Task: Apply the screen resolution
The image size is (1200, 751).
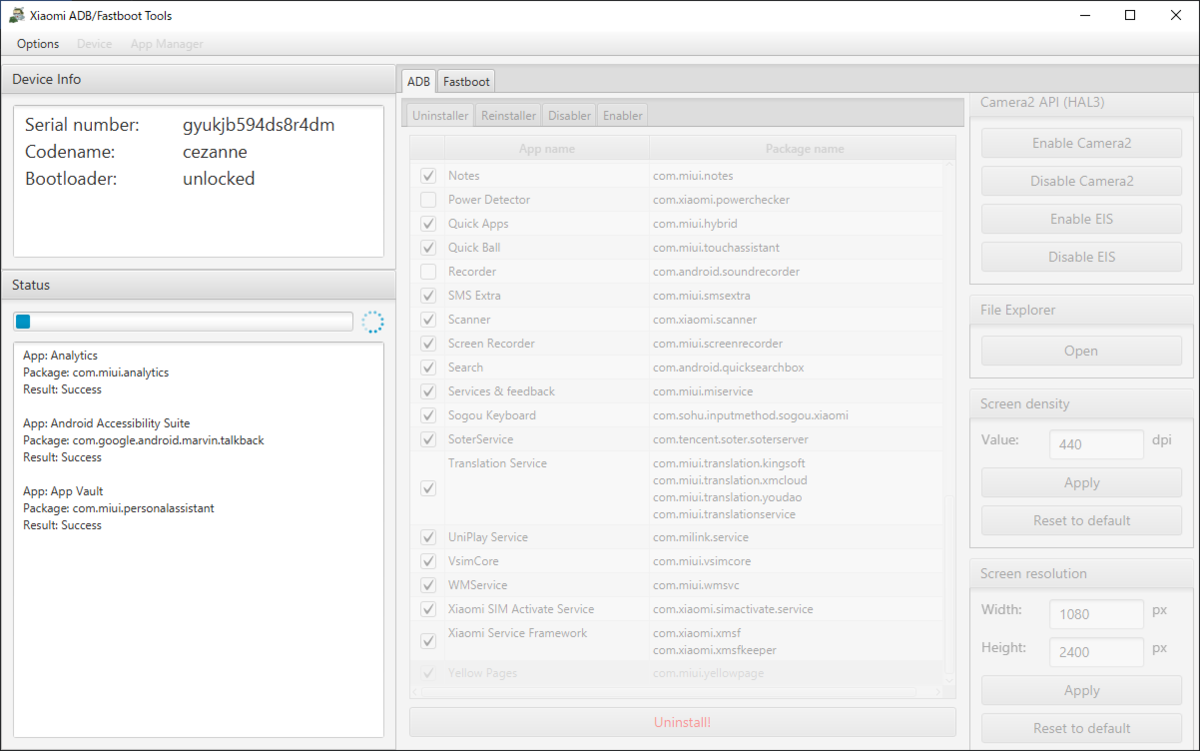Action: pos(1081,691)
